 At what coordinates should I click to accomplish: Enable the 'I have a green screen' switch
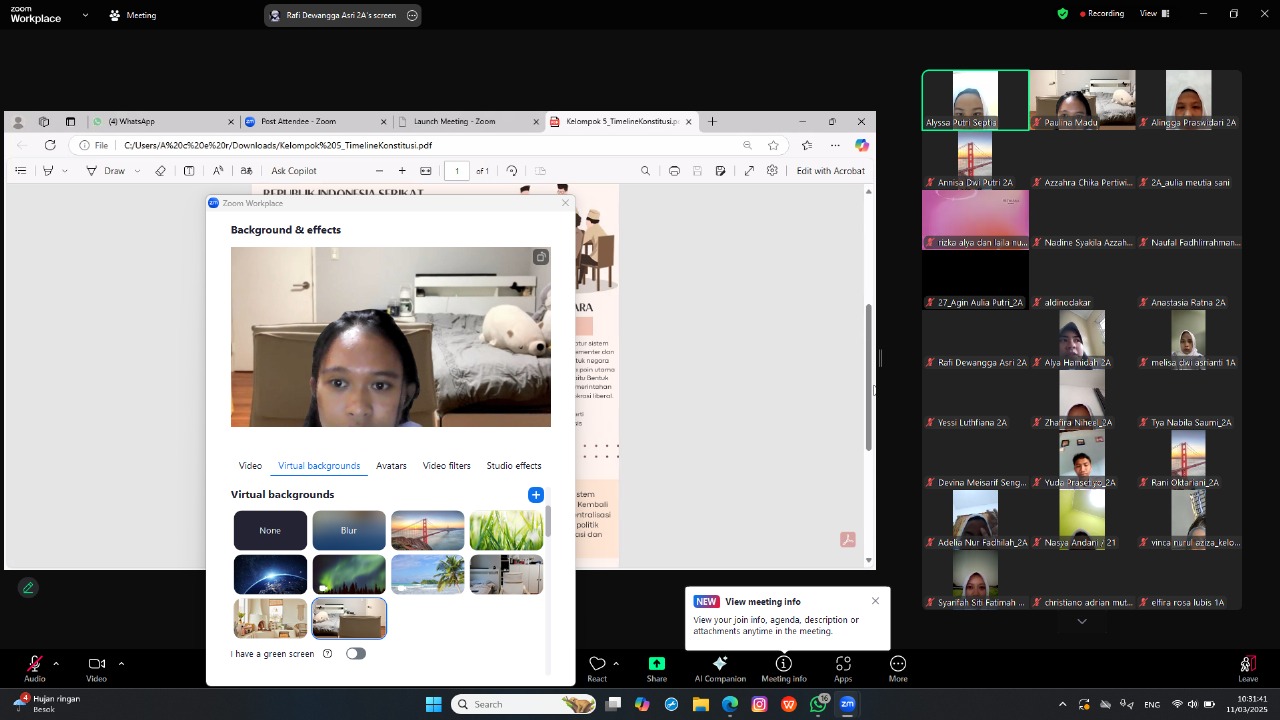point(355,654)
